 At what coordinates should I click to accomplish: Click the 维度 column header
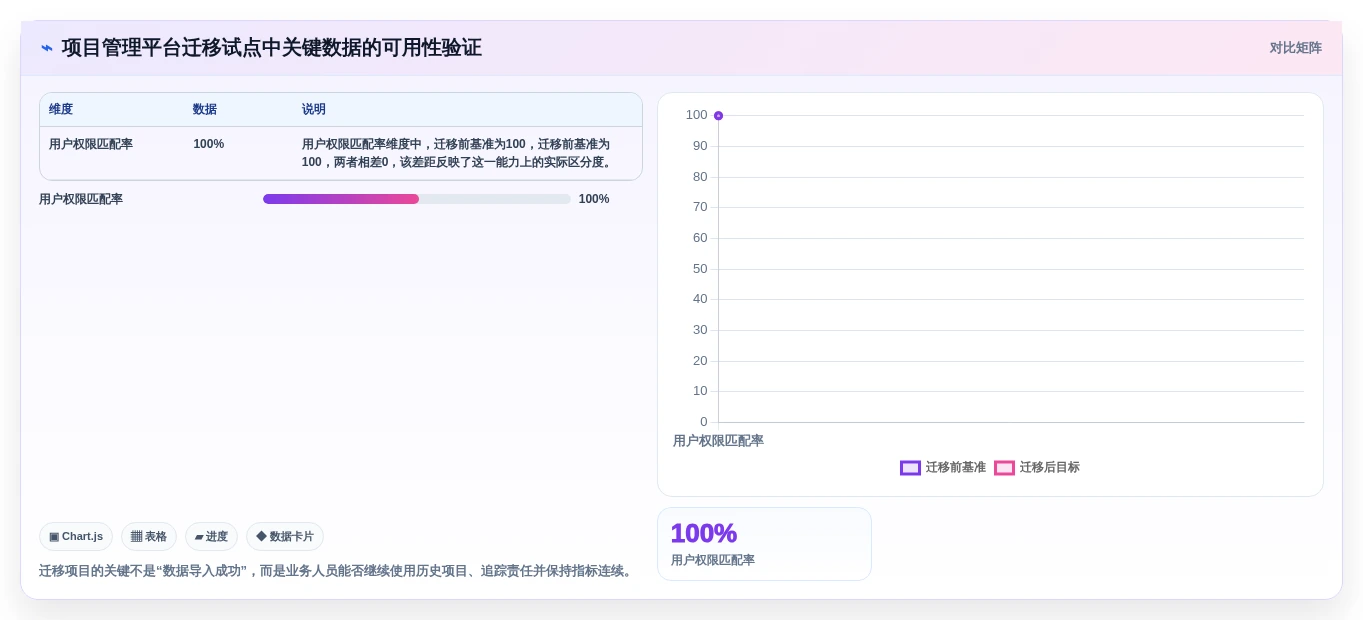(x=61, y=109)
